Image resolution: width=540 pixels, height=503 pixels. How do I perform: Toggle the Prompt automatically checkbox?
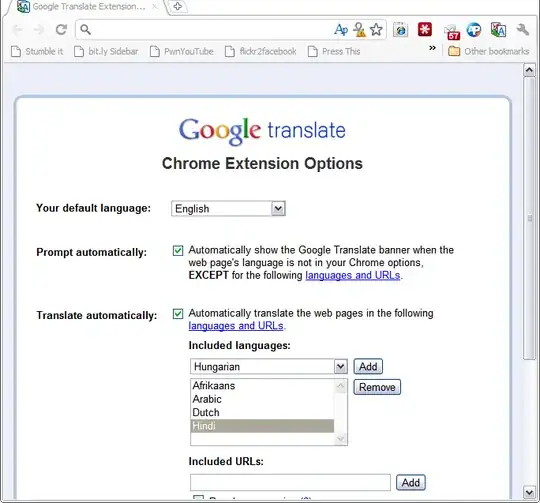point(178,251)
